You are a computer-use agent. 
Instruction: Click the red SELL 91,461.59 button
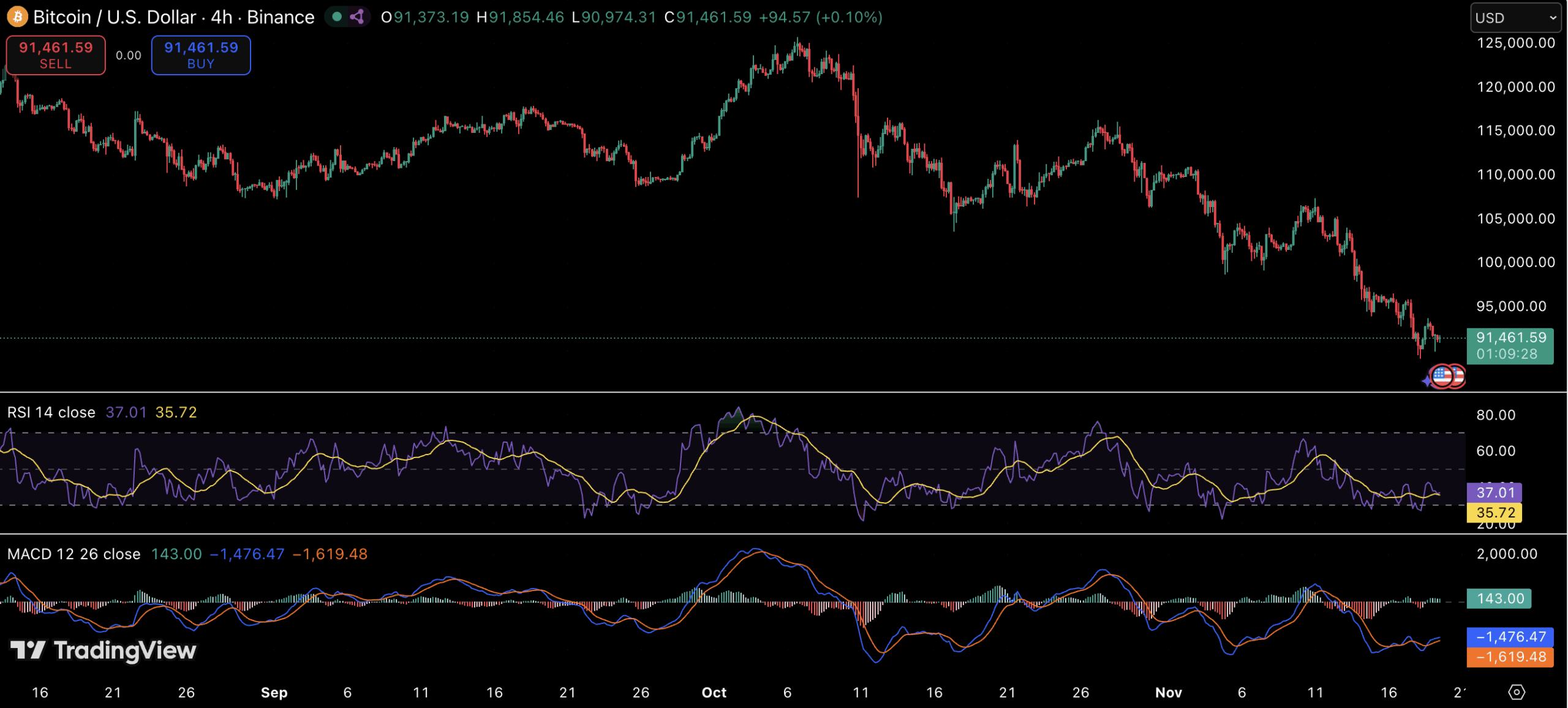click(x=56, y=55)
